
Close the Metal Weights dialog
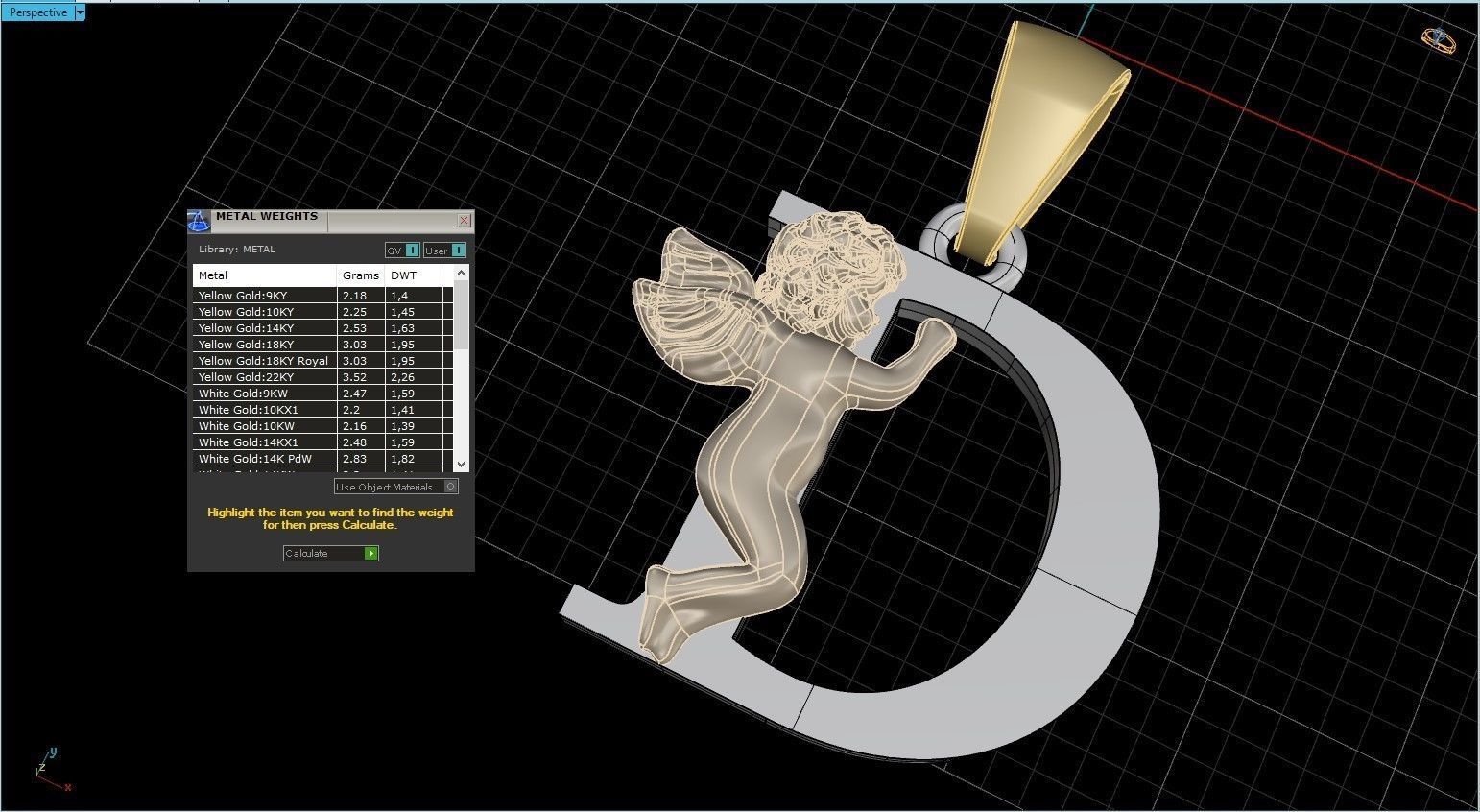coord(464,220)
